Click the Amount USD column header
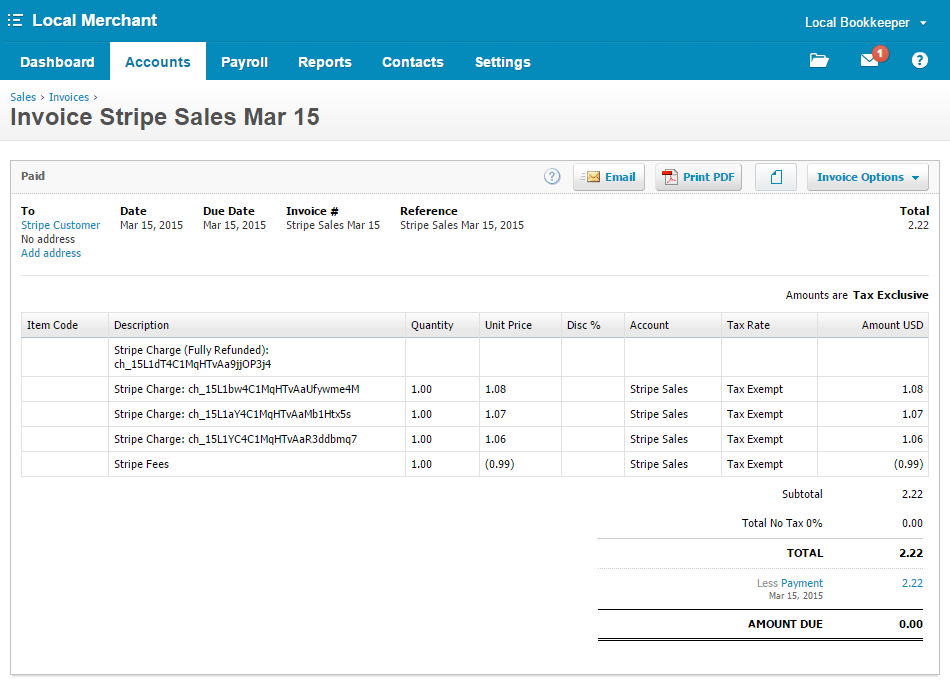 click(873, 325)
